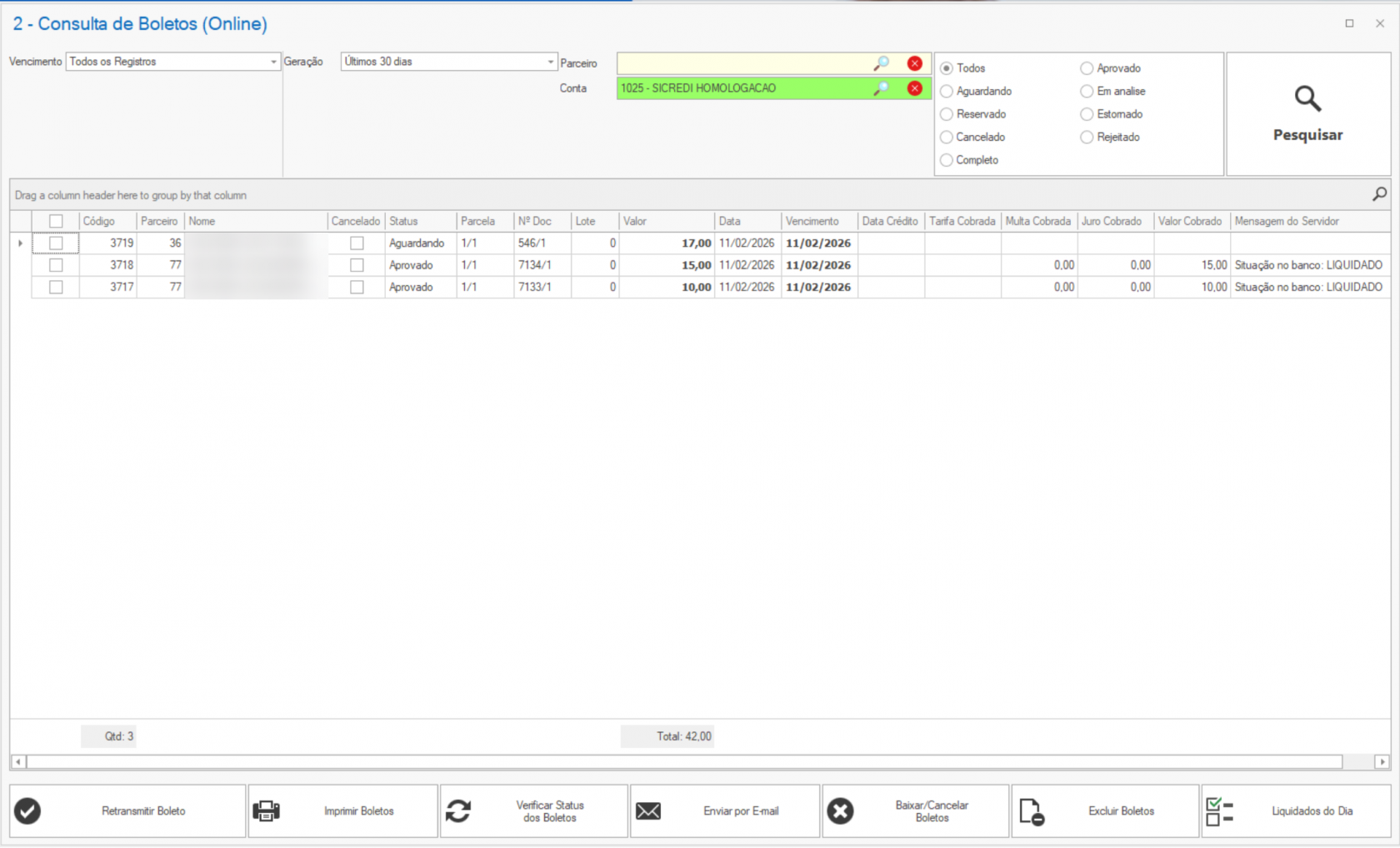Click the horizontal scrollbar right arrow
Viewport: 1400px width, 848px height.
(1382, 761)
